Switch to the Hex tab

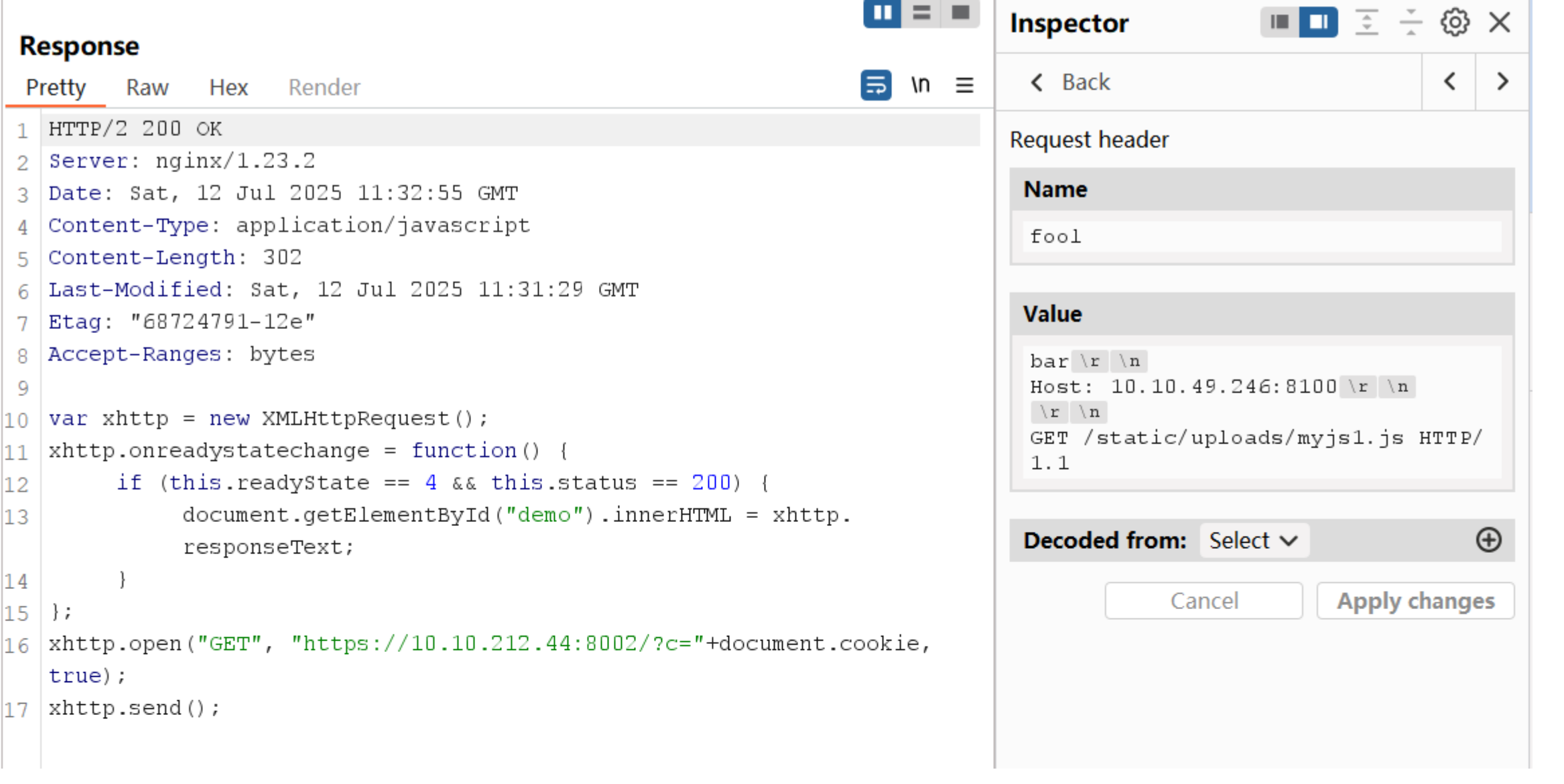pos(228,86)
